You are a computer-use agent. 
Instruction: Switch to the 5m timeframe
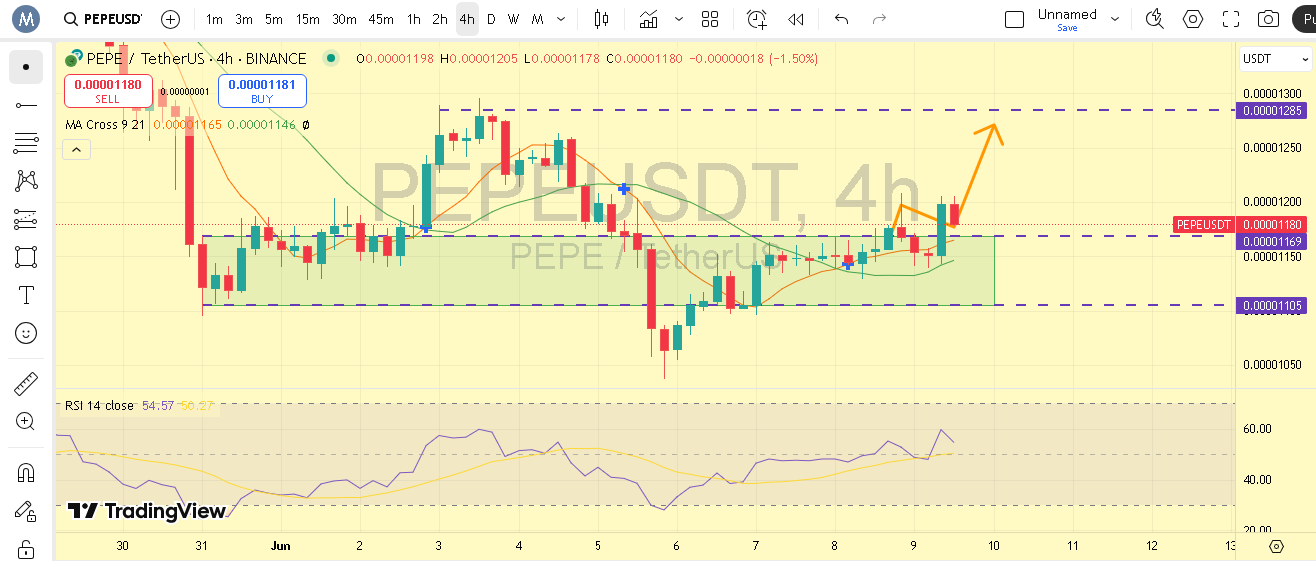[274, 19]
